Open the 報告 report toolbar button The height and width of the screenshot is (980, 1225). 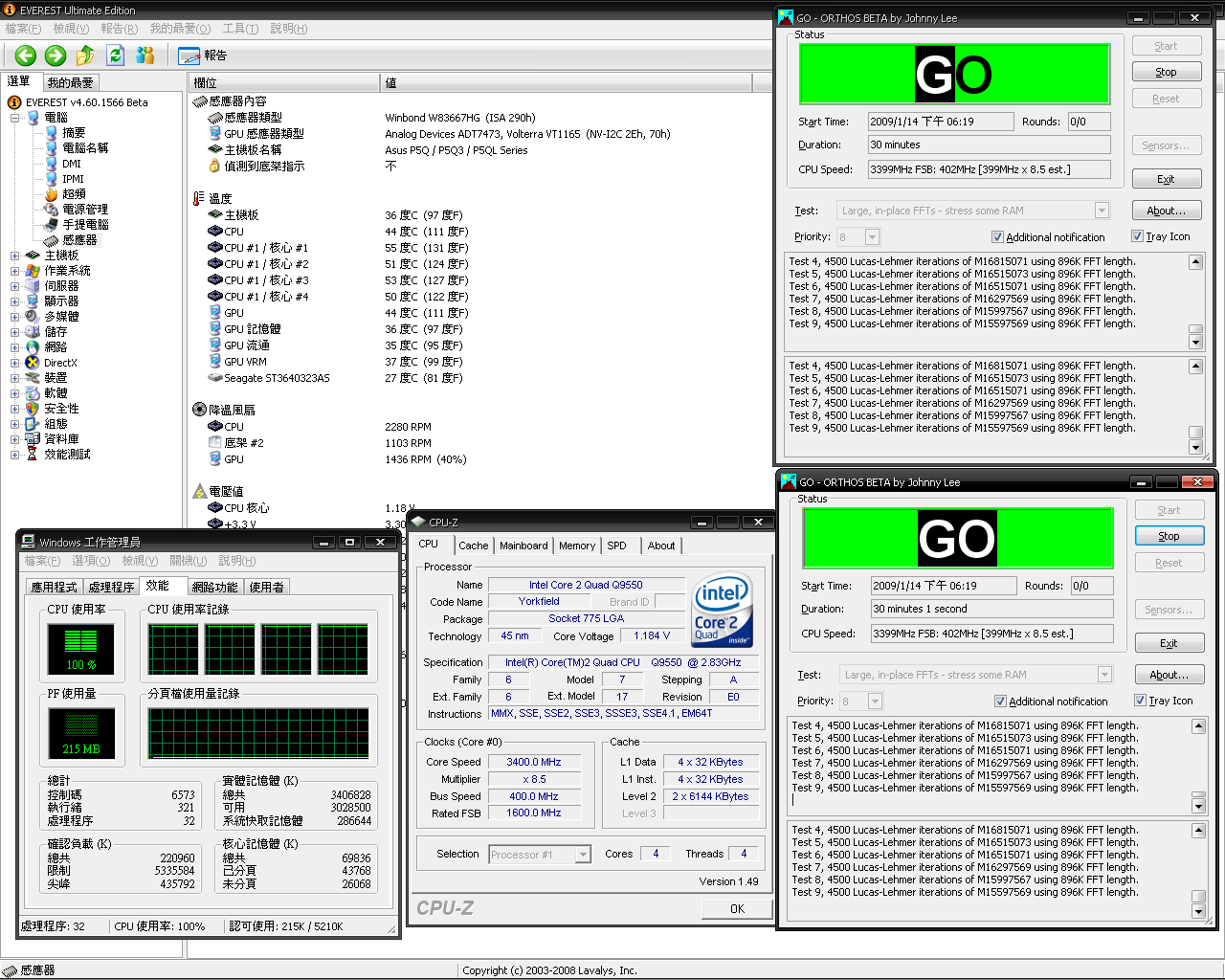(202, 56)
